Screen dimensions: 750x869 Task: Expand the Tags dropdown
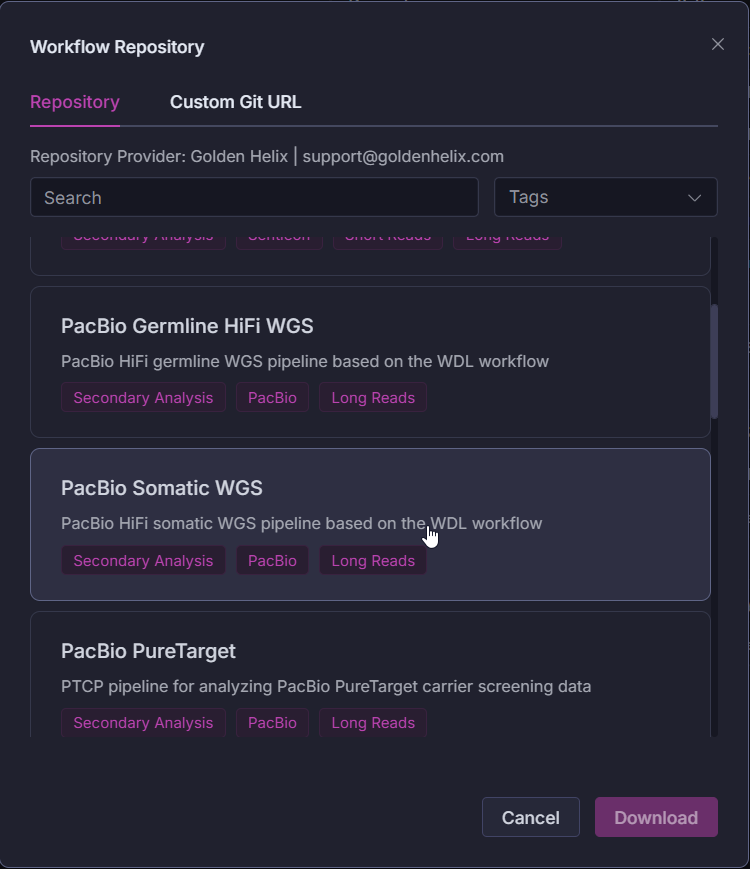[x=605, y=198]
